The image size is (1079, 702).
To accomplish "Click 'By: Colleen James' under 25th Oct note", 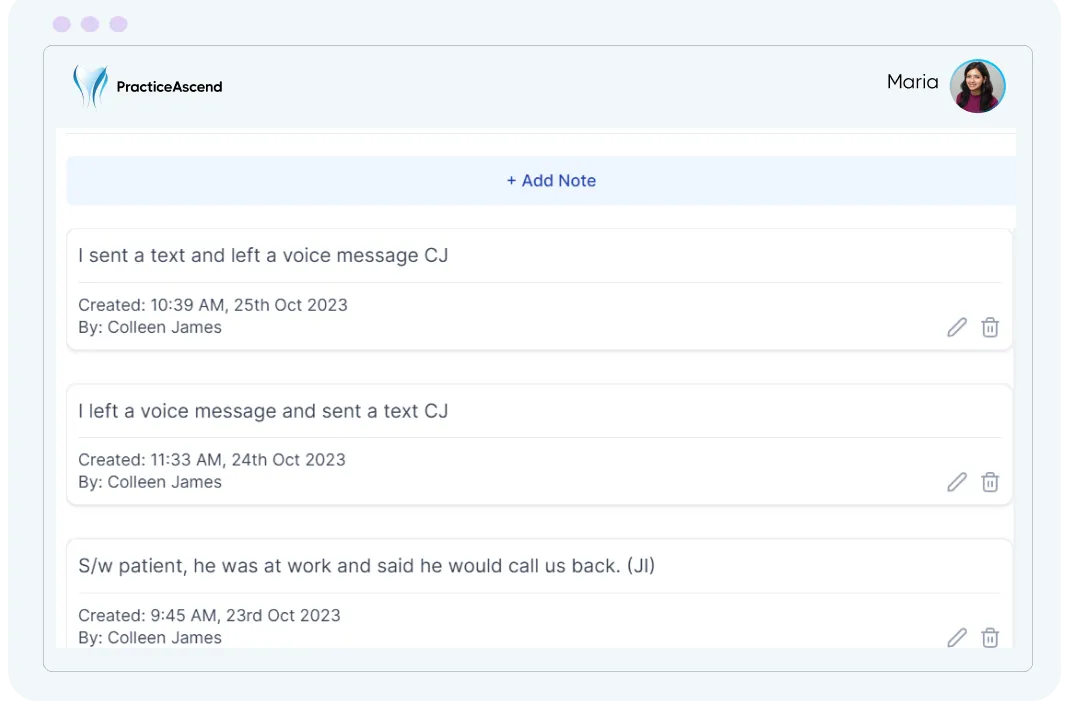I will (x=149, y=327).
